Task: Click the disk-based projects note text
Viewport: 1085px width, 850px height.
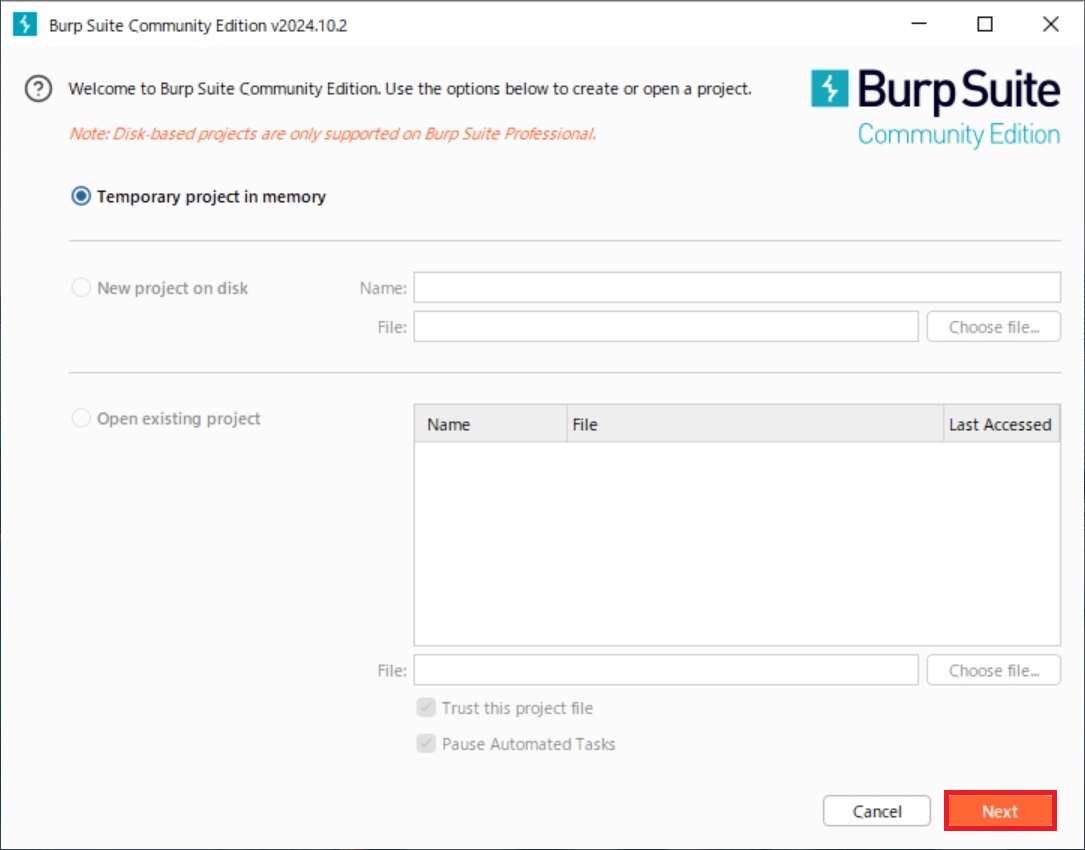Action: pyautogui.click(x=332, y=134)
